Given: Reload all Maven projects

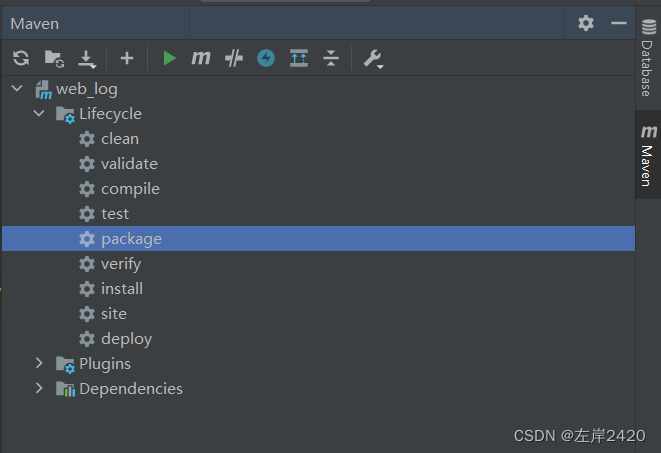Looking at the screenshot, I should pos(21,58).
